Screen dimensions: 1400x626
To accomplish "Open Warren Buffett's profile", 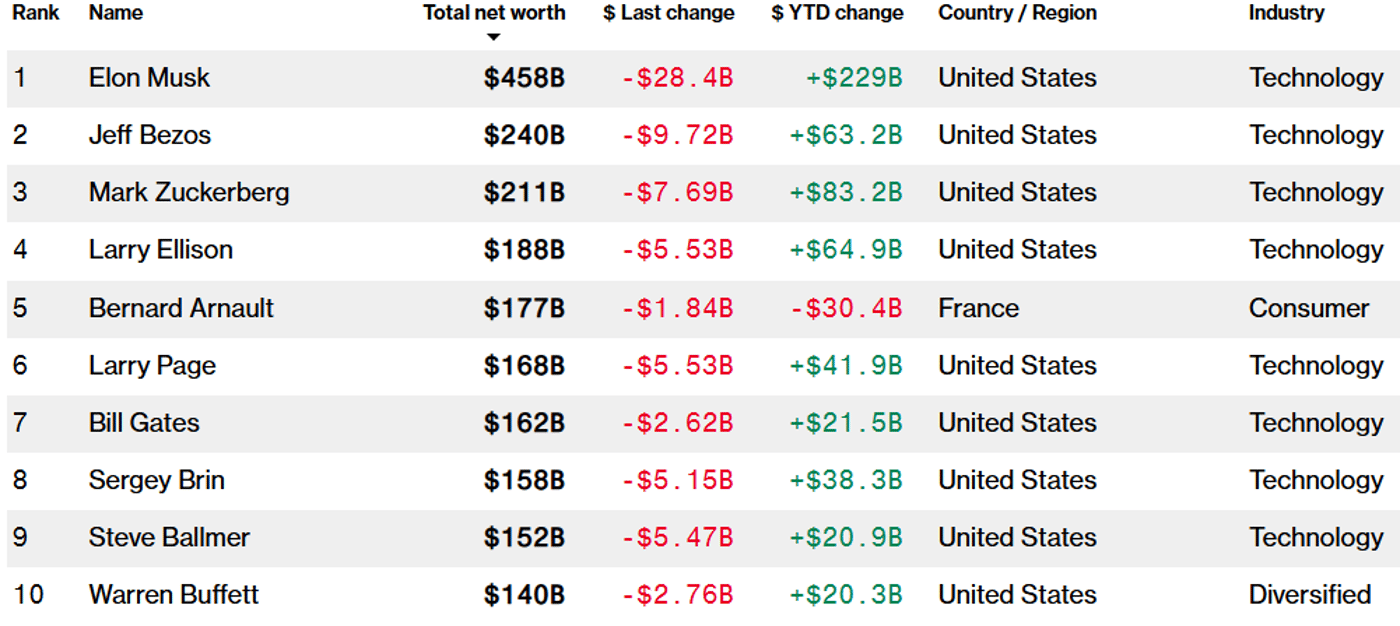I will click(173, 594).
